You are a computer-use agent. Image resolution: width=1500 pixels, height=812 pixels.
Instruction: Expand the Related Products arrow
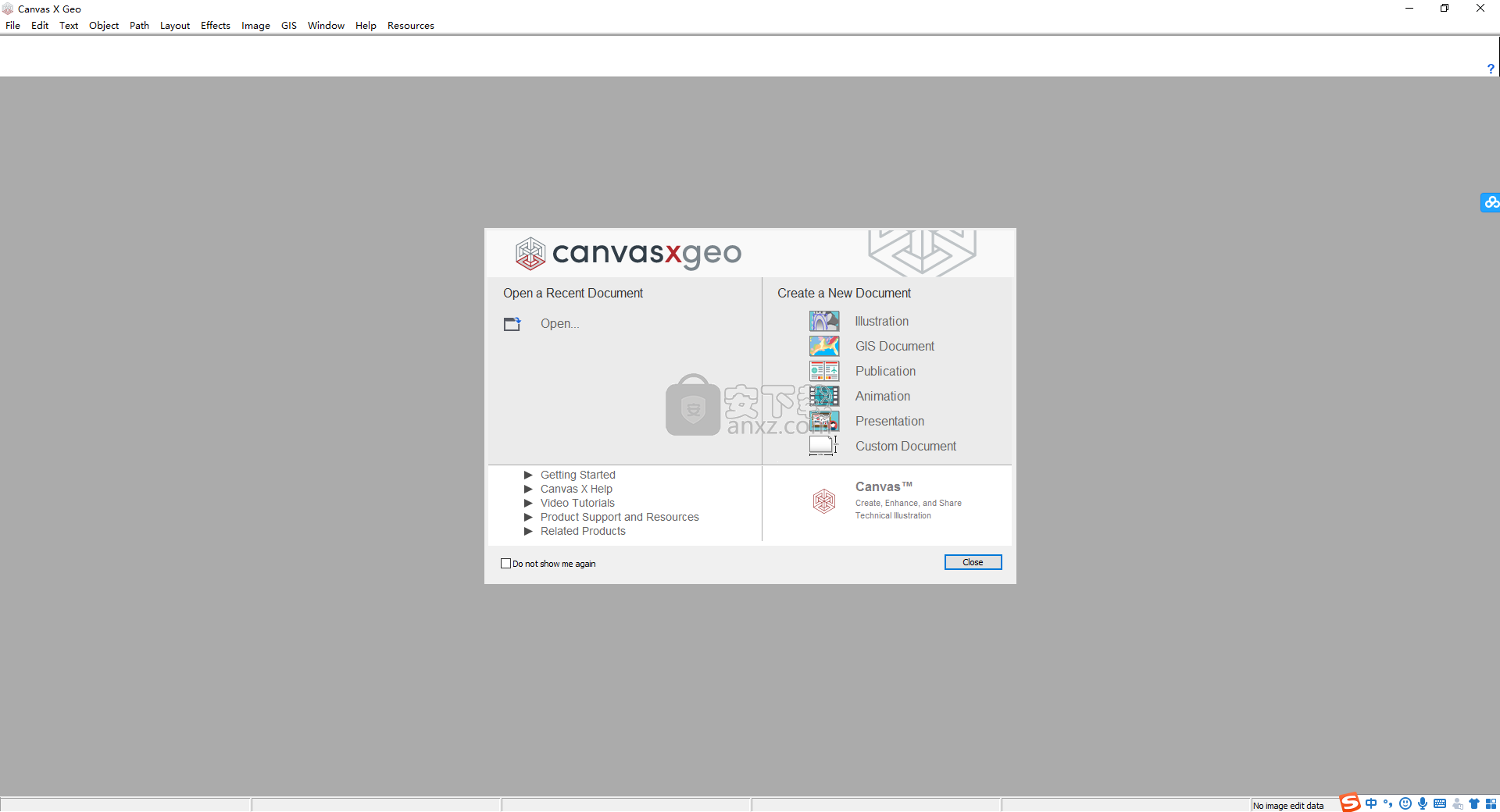(528, 531)
